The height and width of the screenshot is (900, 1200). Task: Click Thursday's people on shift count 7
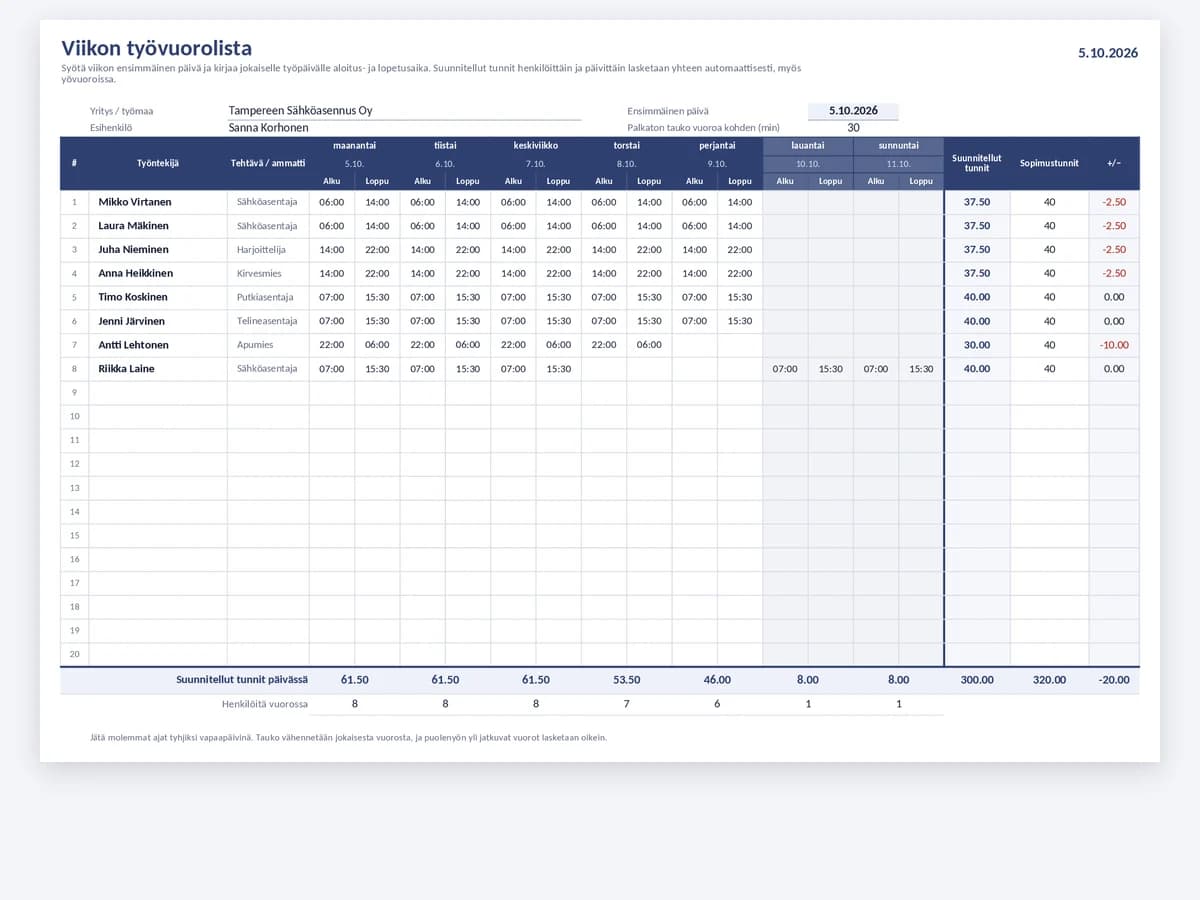(626, 704)
